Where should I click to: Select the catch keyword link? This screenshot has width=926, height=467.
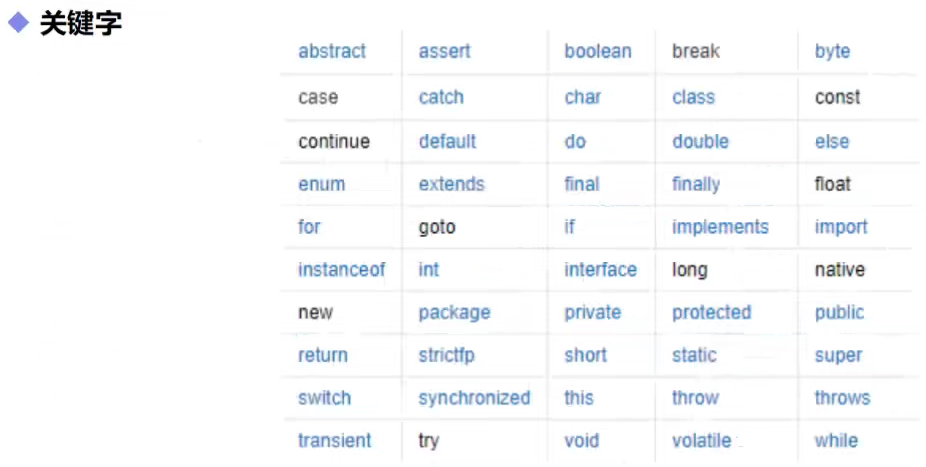coord(441,97)
